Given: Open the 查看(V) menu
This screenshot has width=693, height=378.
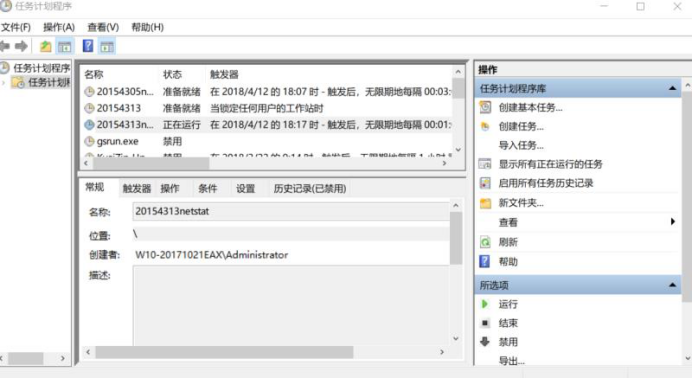Looking at the screenshot, I should coord(103,27).
